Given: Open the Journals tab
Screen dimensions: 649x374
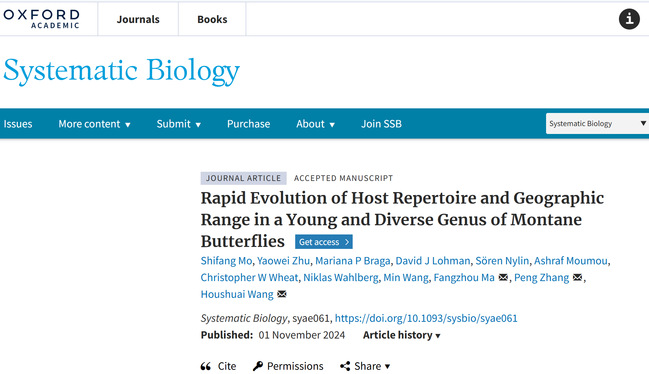Looking at the screenshot, I should pyautogui.click(x=138, y=19).
